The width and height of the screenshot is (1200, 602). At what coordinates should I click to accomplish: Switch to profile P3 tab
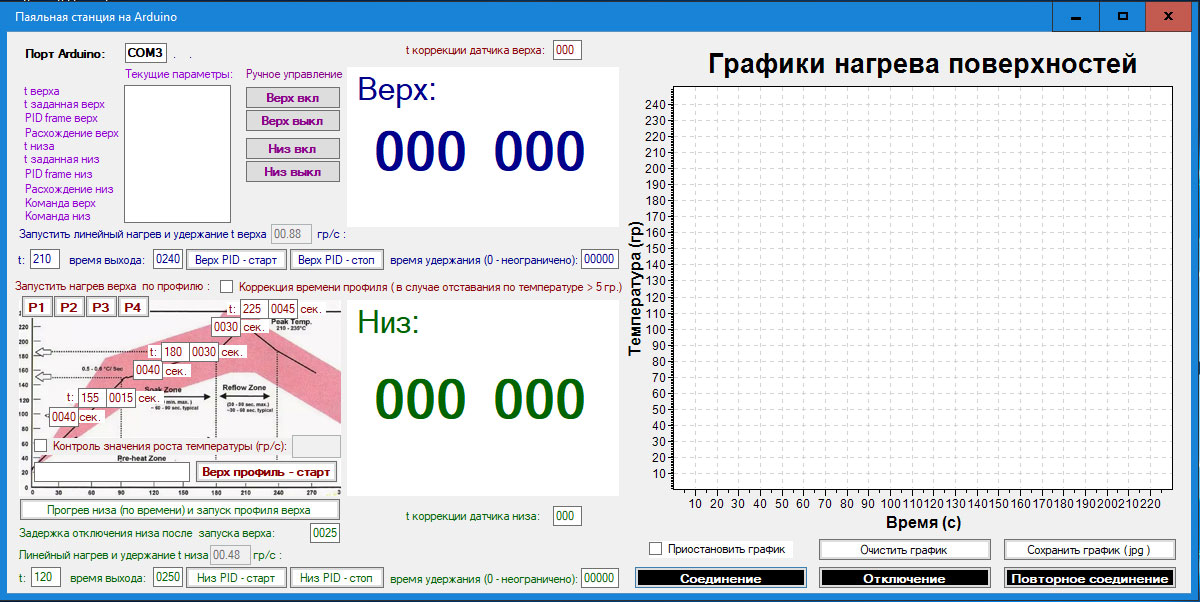coord(100,308)
